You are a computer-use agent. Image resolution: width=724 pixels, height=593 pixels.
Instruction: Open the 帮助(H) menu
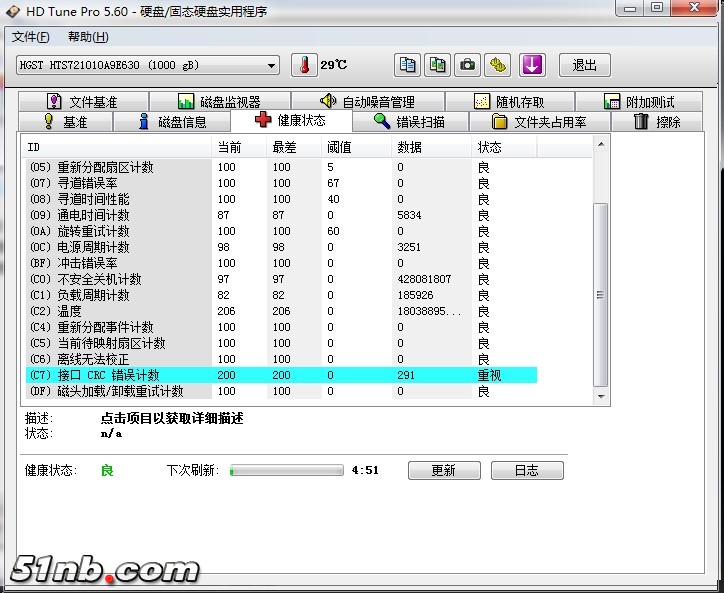88,37
